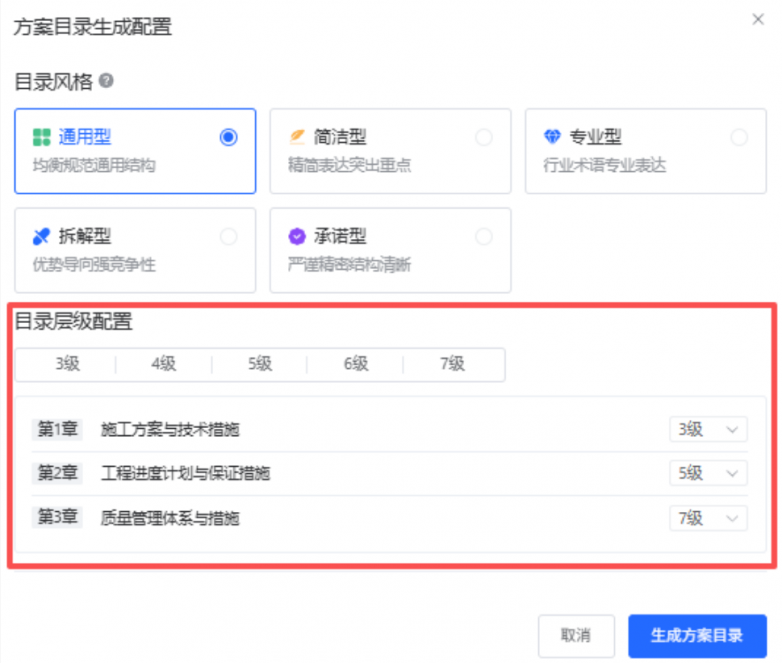The image size is (782, 663).
Task: Open the 7级 dropdown for 第3章
Action: pos(708,518)
